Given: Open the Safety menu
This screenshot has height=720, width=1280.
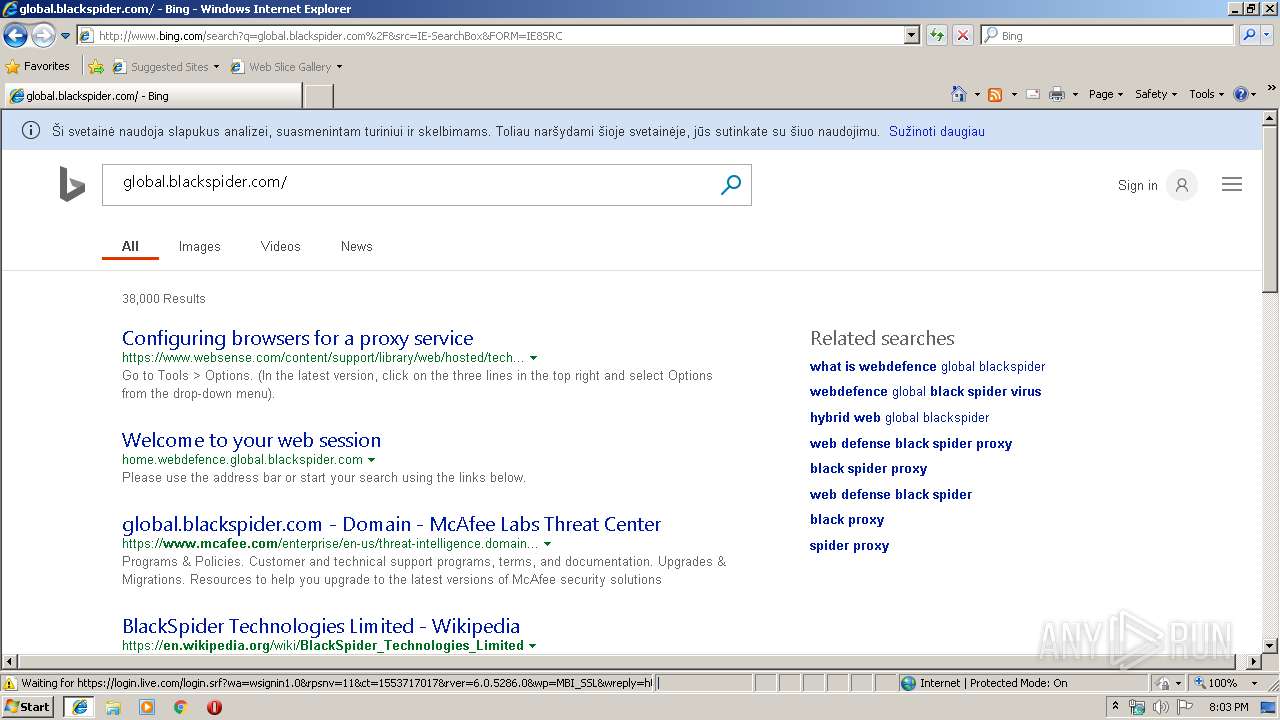Looking at the screenshot, I should point(1156,94).
